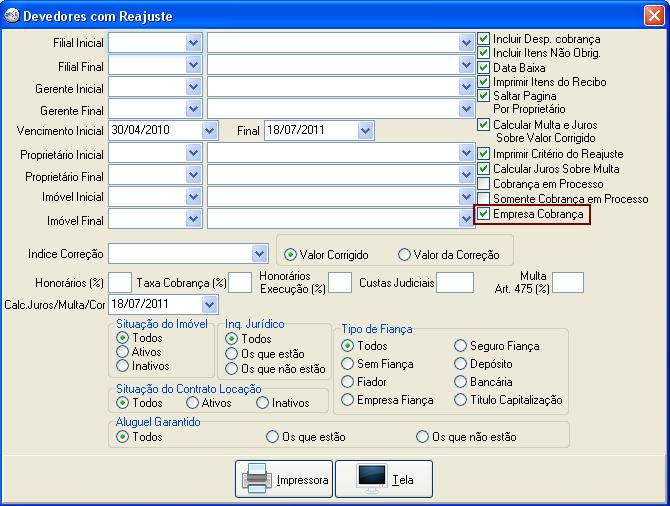Select Os que estão under Aluguel Garantido
The width and height of the screenshot is (670, 506).
coord(272,437)
